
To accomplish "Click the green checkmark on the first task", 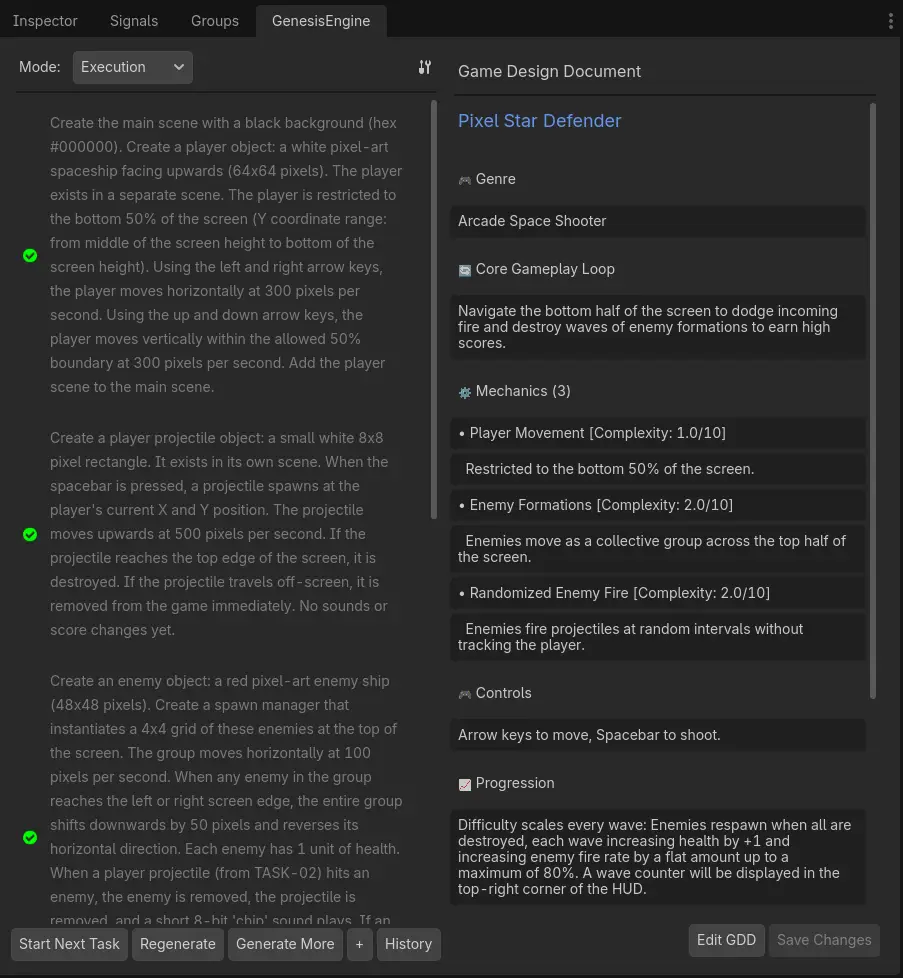I will coord(30,256).
